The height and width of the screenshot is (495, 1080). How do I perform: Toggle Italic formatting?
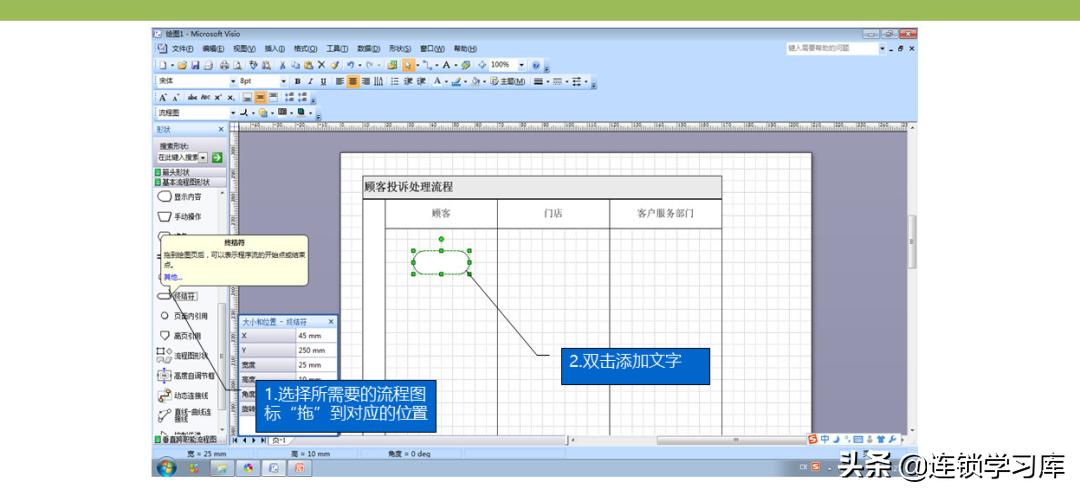(310, 81)
